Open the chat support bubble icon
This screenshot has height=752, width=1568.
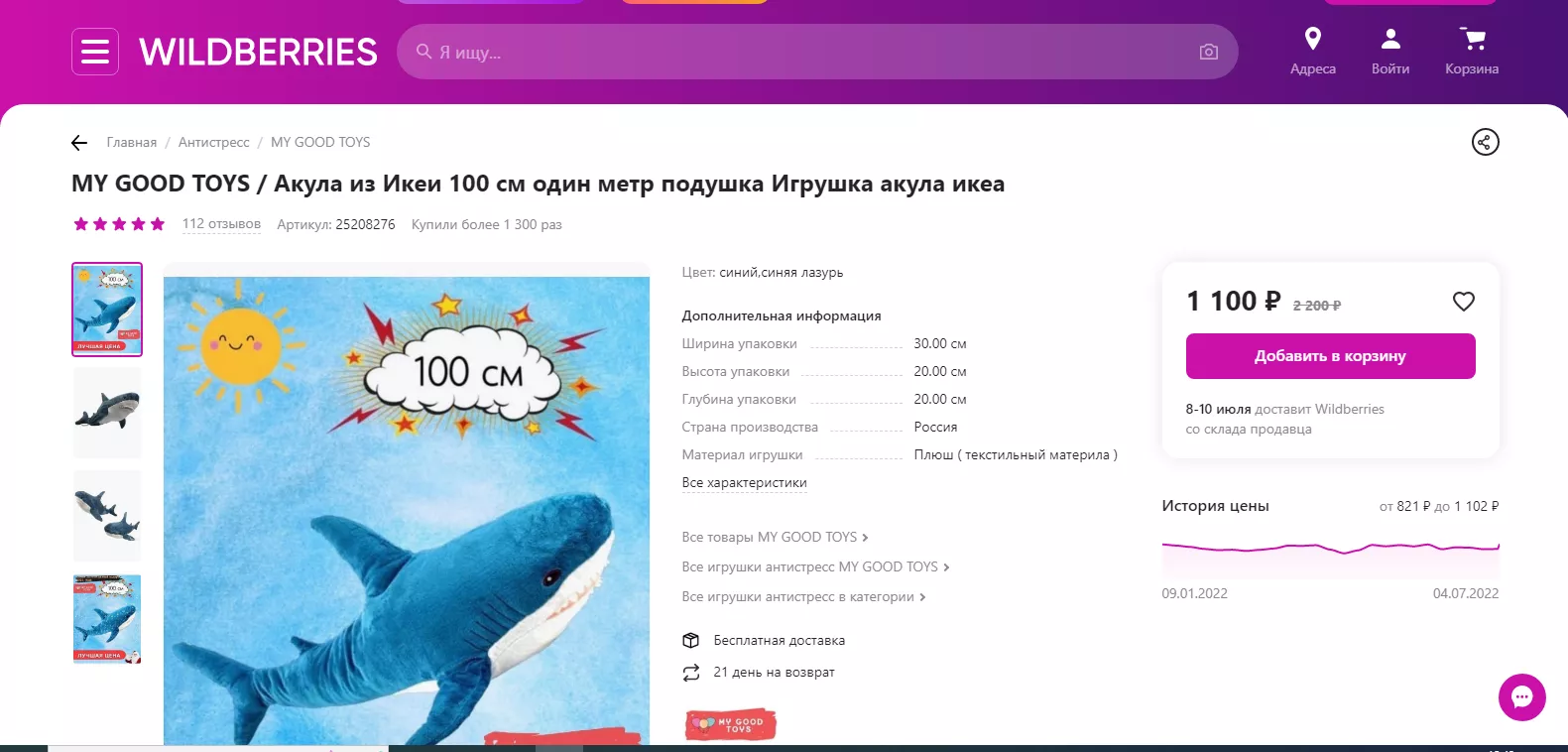[1521, 696]
